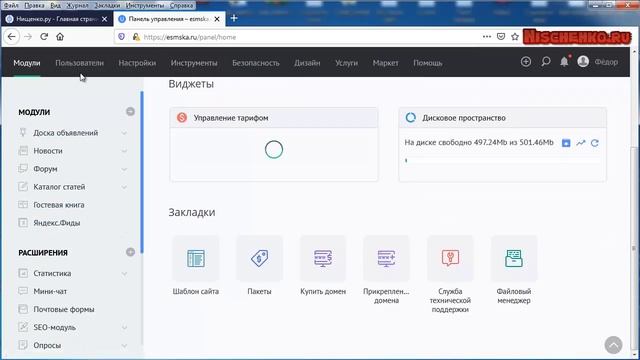This screenshot has height=360, width=640.
Task: Open the Настройки menu
Action: tap(137, 63)
